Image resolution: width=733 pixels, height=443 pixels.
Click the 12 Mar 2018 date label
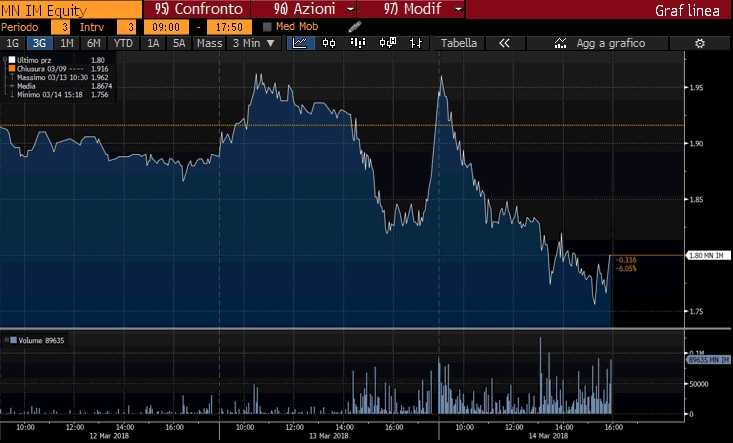pyautogui.click(x=109, y=436)
